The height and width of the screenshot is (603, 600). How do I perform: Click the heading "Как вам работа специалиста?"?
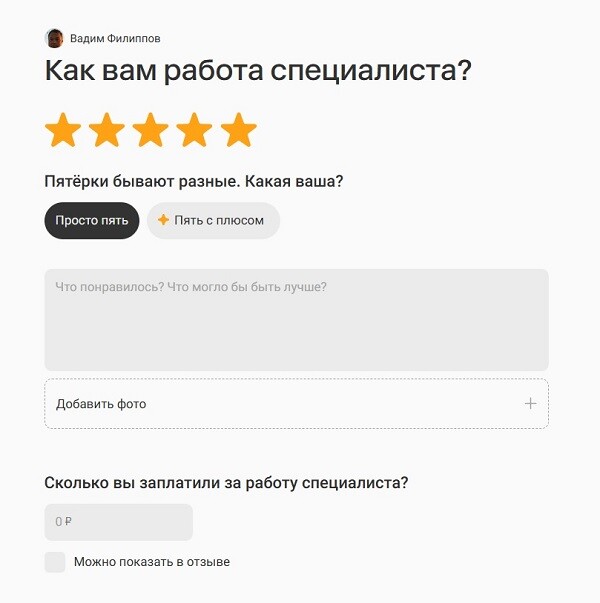[258, 72]
